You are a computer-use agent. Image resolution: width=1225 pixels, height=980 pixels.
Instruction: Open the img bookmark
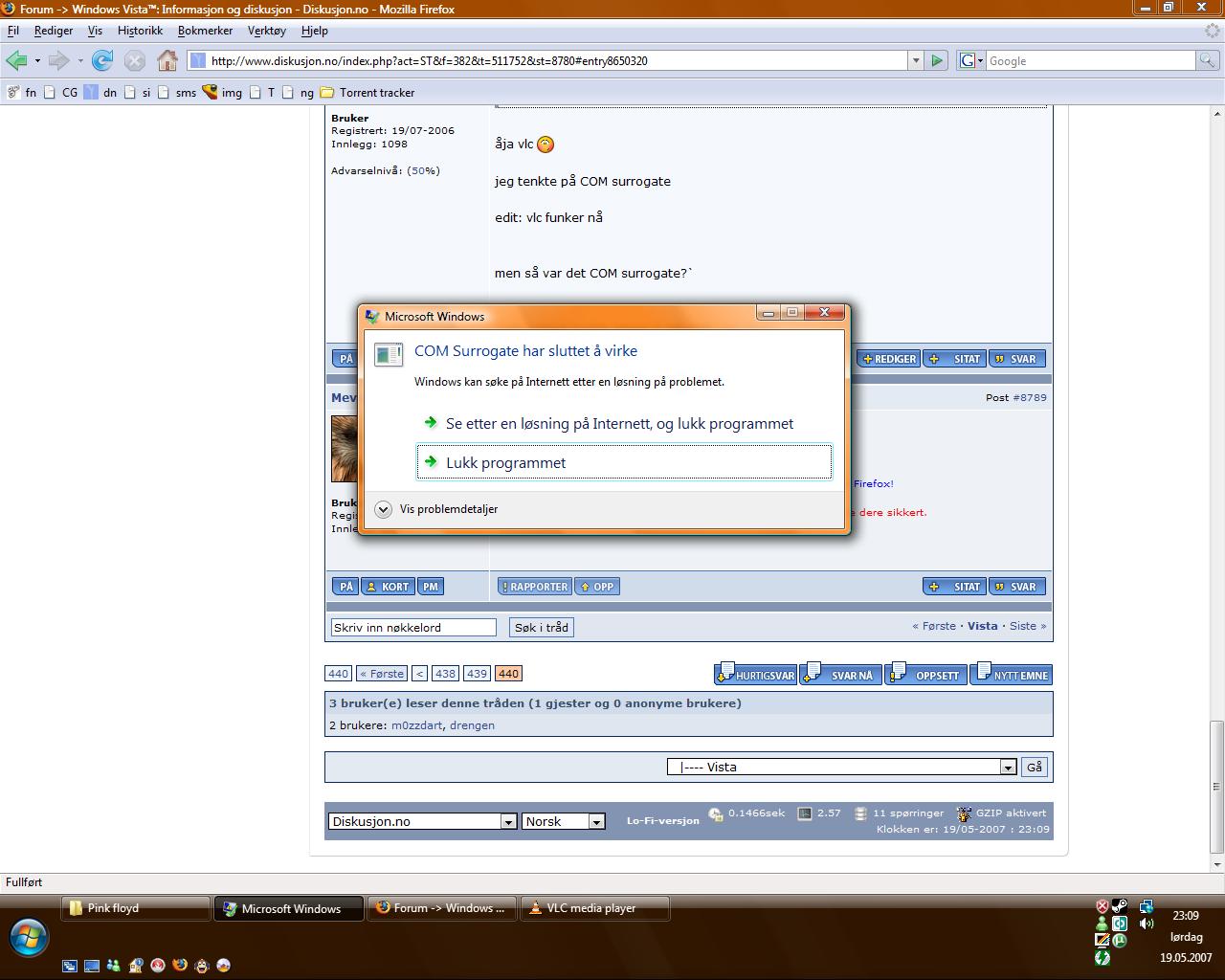pyautogui.click(x=222, y=93)
